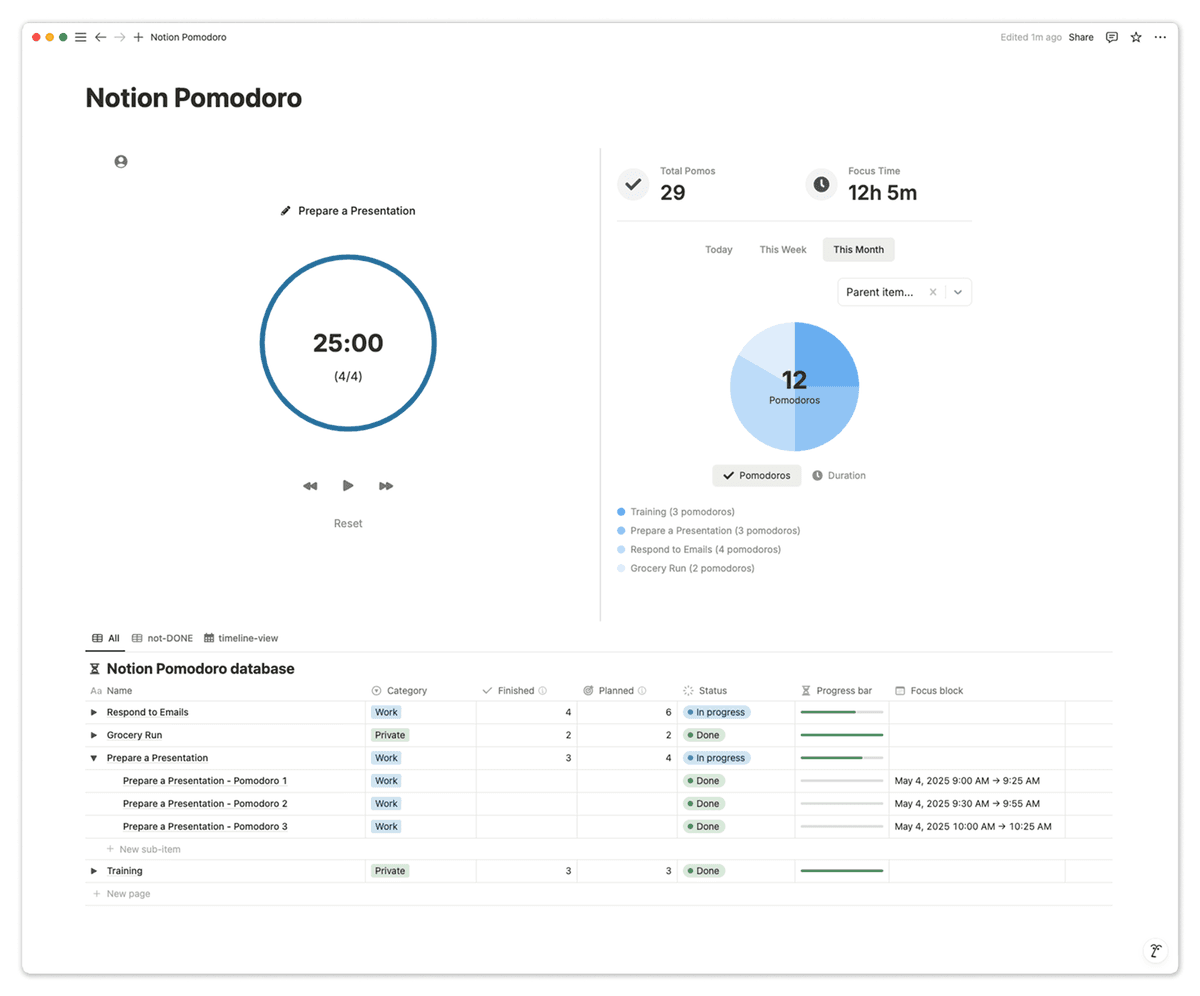This screenshot has height=996, width=1200.
Task: Open the three-dots more options menu
Action: [x=1160, y=37]
